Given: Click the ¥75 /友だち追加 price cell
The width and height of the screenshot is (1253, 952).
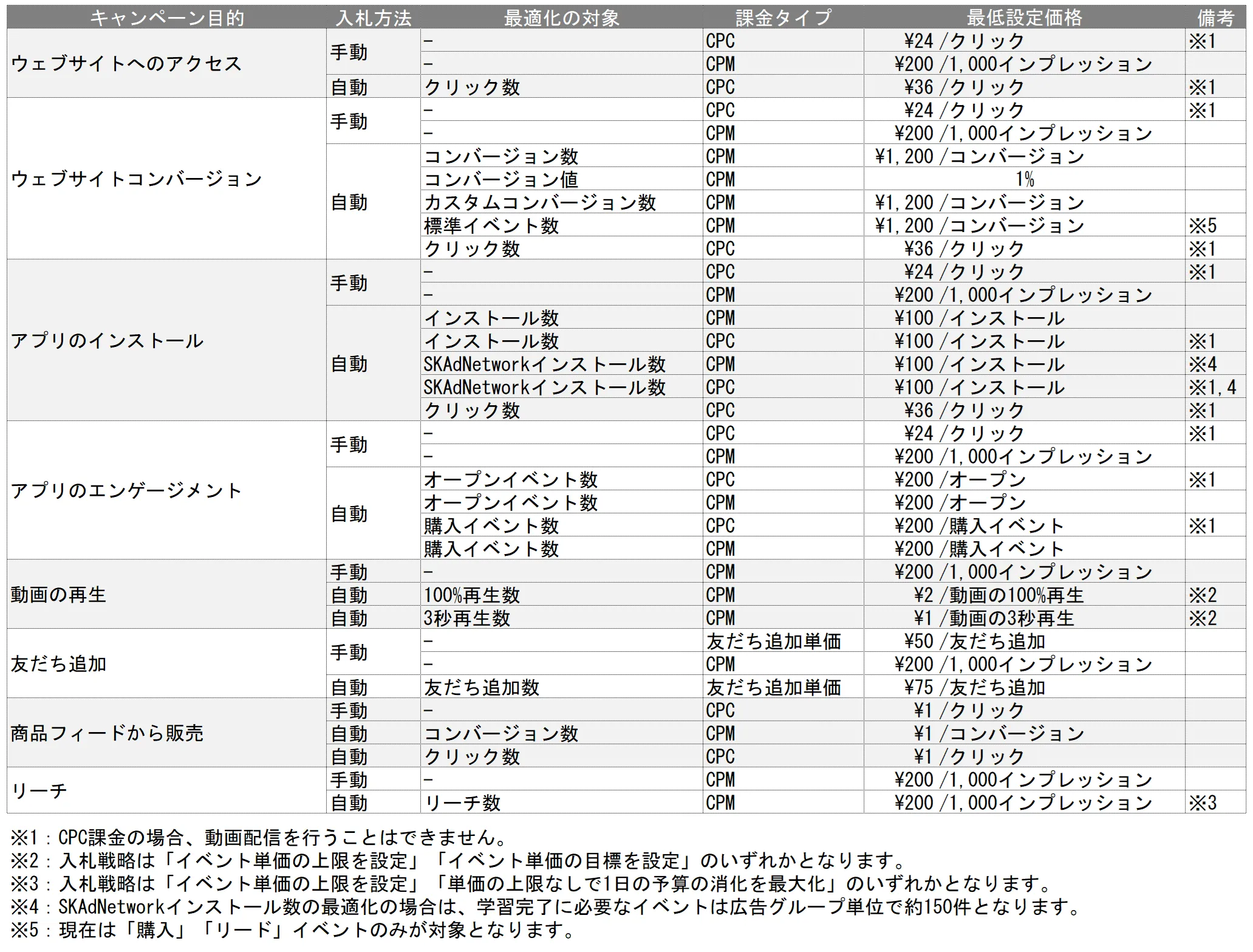Looking at the screenshot, I should pos(974,688).
